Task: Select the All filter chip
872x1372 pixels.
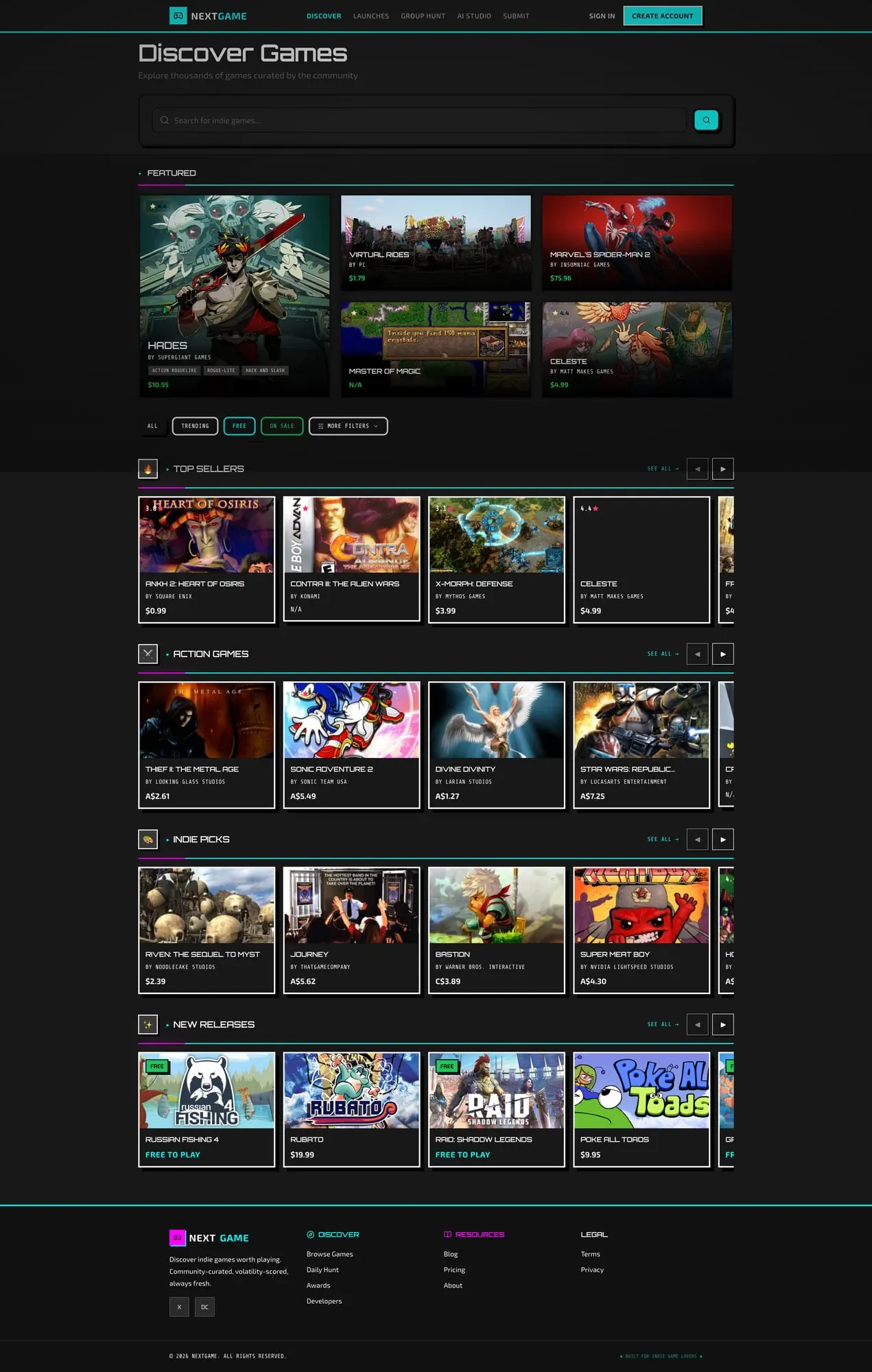Action: pos(152,426)
